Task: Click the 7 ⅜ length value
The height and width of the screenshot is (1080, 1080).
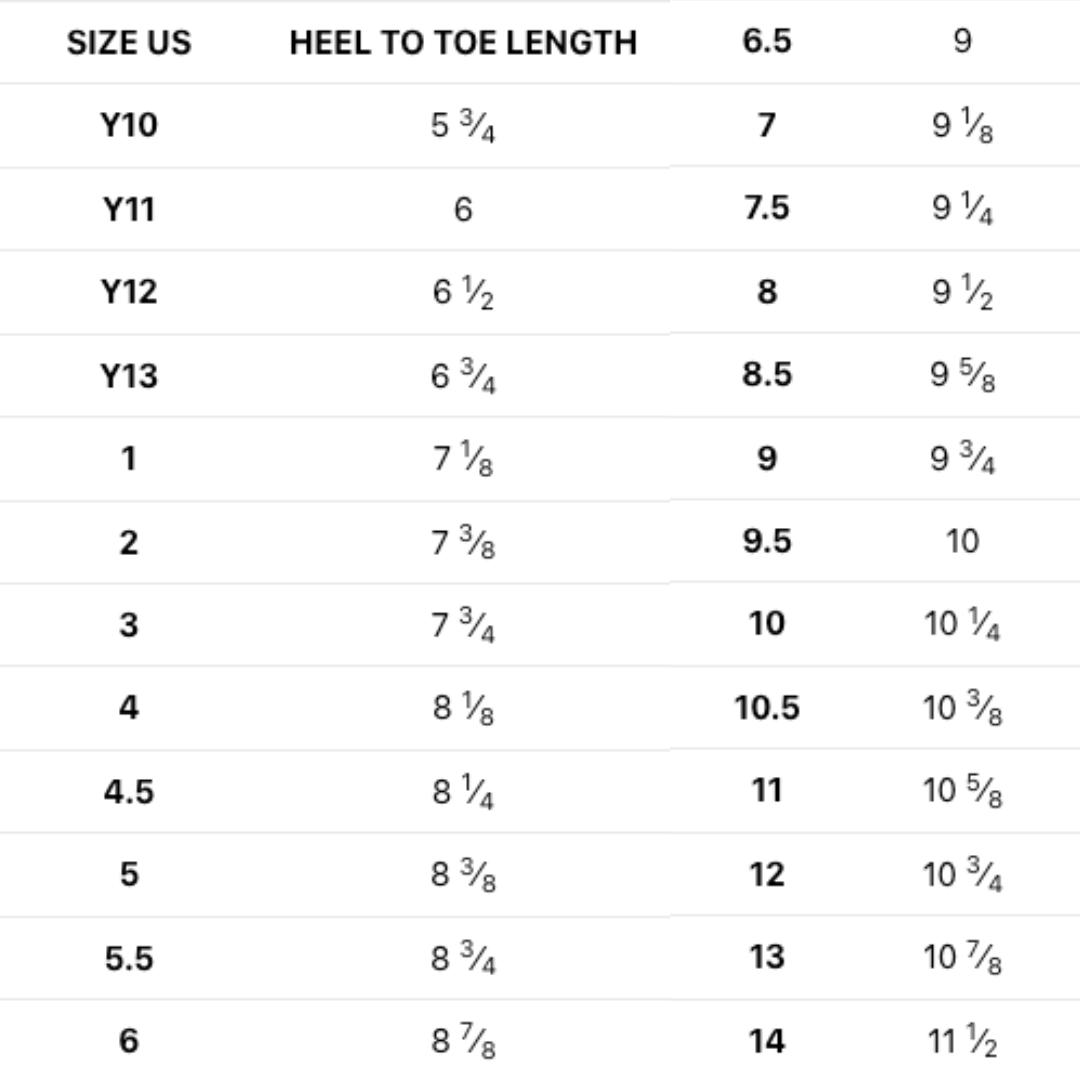Action: [463, 543]
